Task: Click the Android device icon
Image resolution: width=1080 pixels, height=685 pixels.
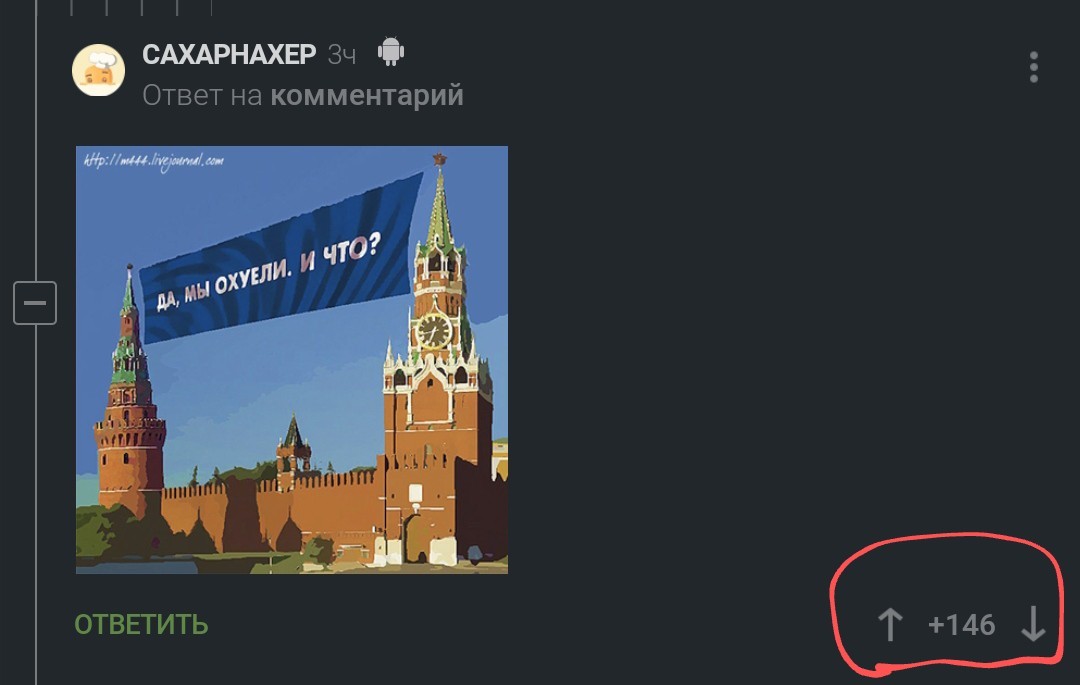Action: [x=391, y=52]
